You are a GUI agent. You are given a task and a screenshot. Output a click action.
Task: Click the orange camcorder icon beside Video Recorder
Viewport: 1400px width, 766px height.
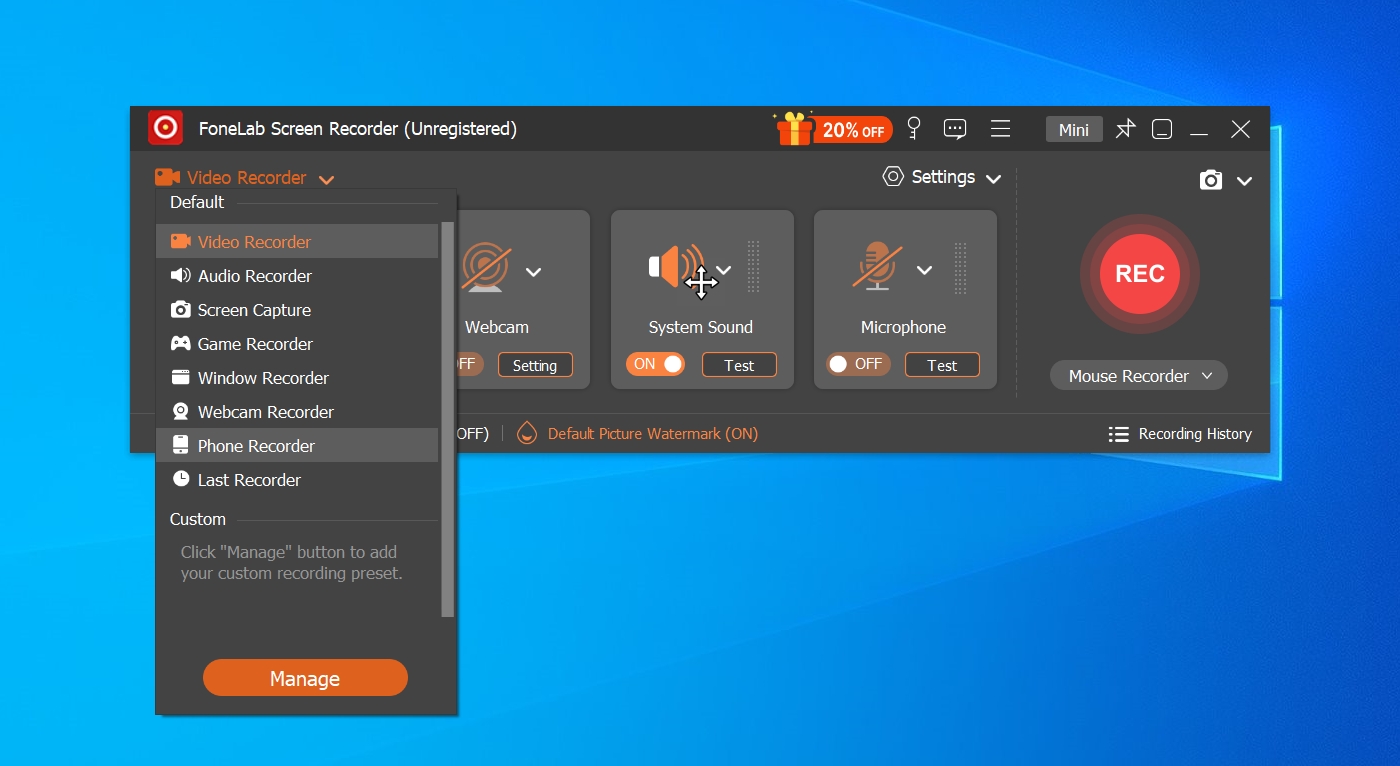[x=167, y=177]
